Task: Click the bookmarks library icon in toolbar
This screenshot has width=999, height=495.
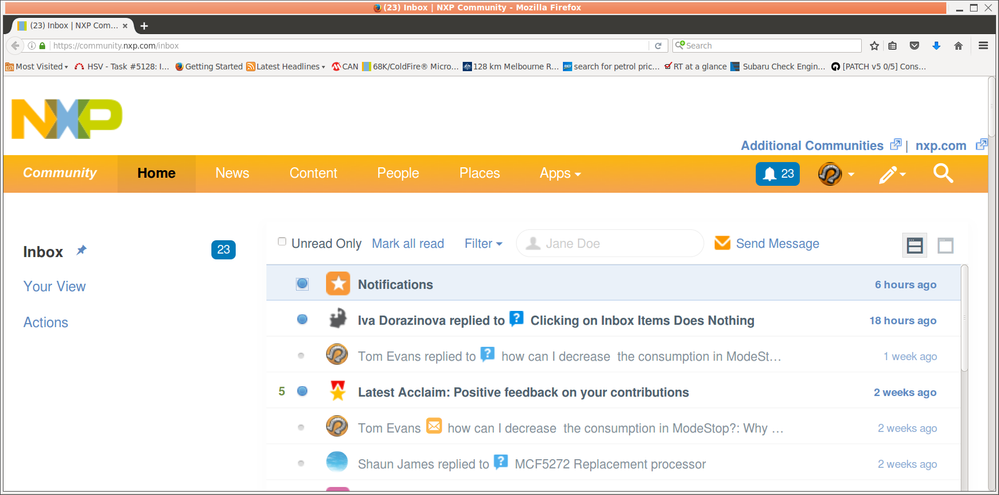Action: (893, 46)
